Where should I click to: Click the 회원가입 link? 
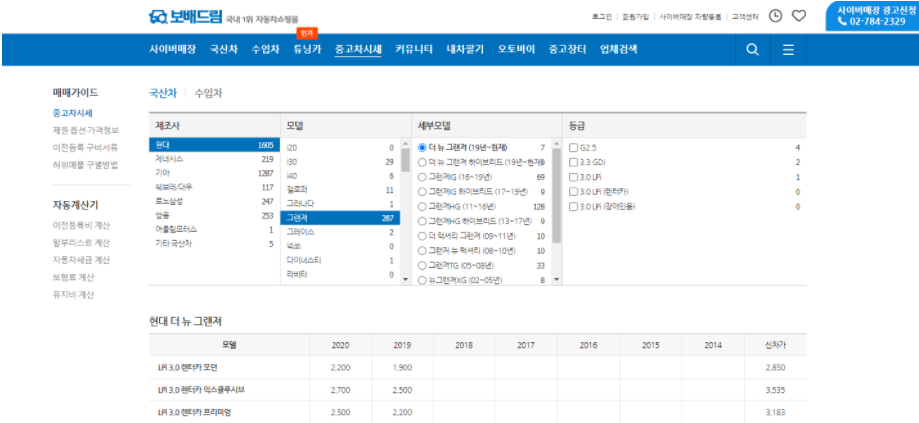[x=635, y=17]
